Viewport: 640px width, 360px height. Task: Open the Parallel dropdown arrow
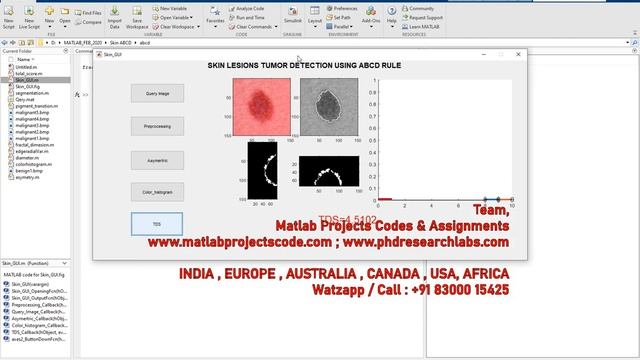pos(351,27)
